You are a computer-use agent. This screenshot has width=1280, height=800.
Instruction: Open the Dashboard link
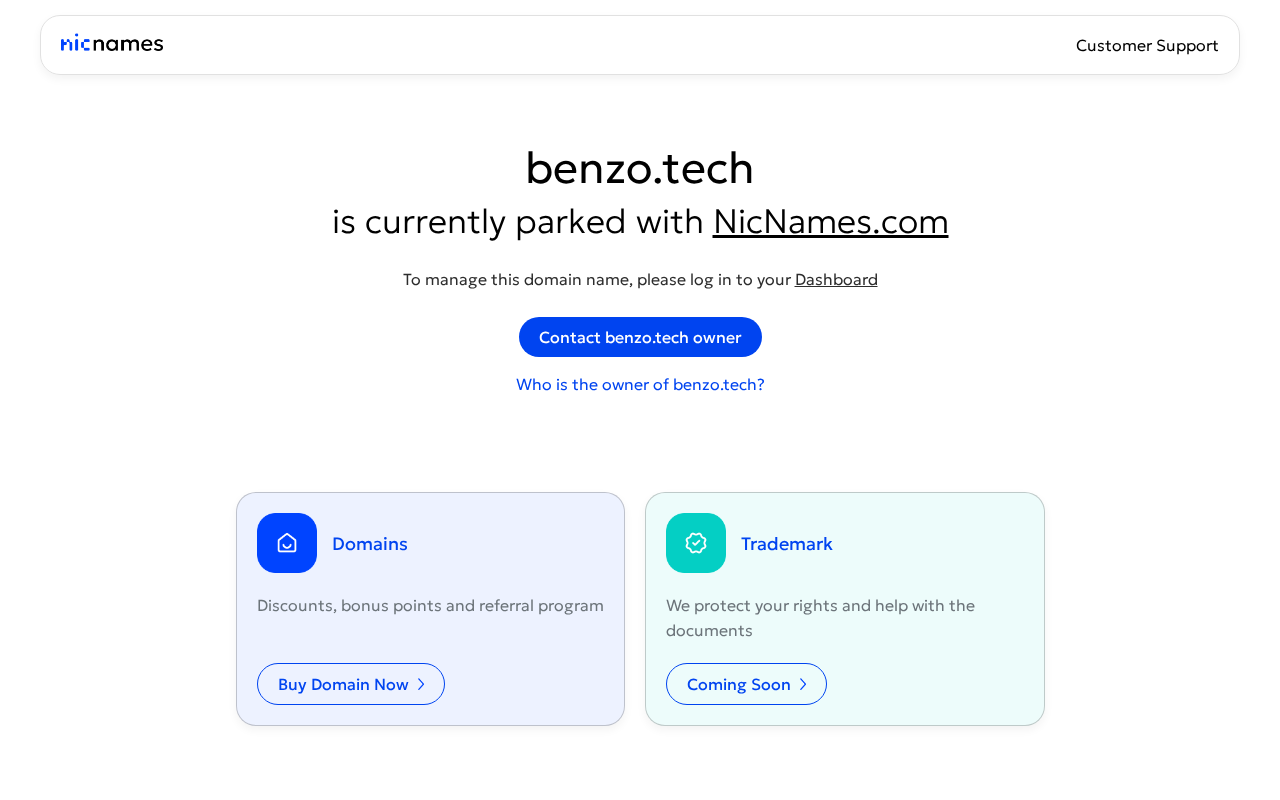[836, 280]
